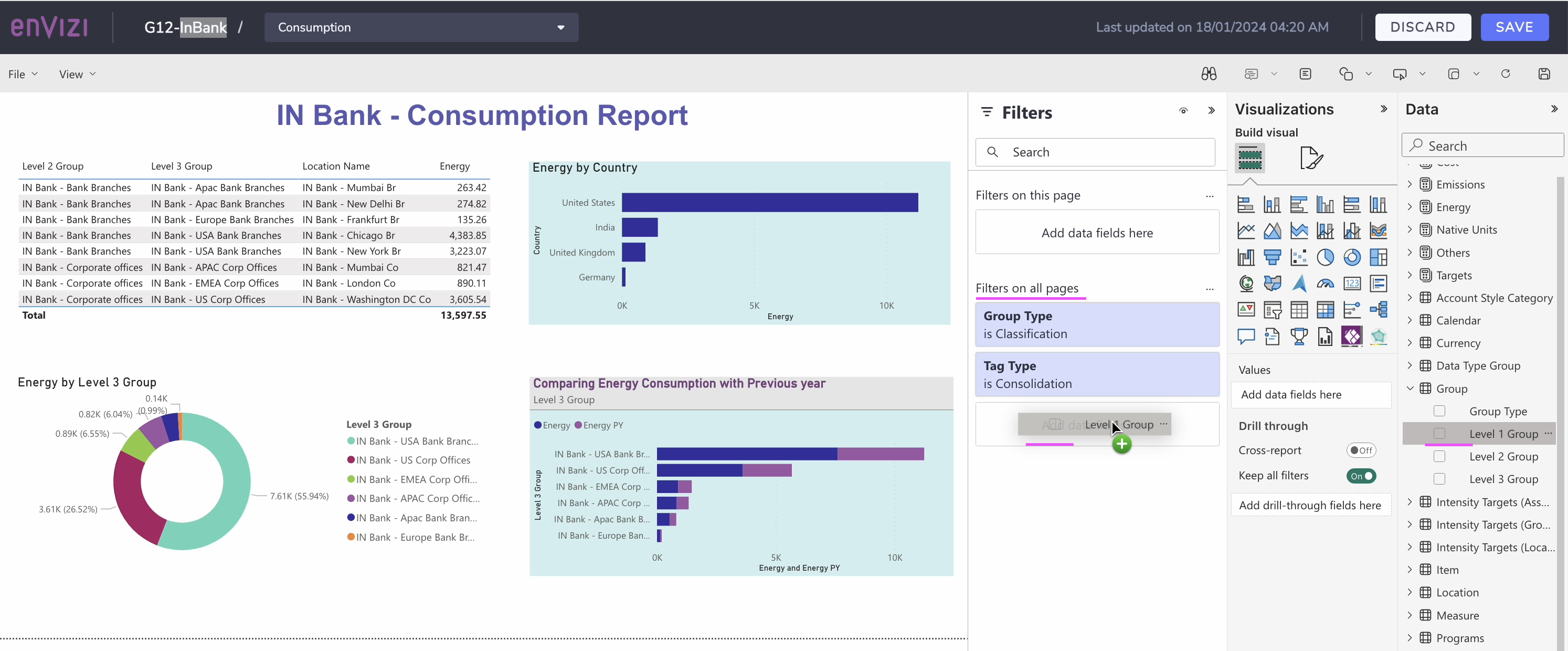
Task: Click the refresh icon in toolbar
Action: point(1506,75)
